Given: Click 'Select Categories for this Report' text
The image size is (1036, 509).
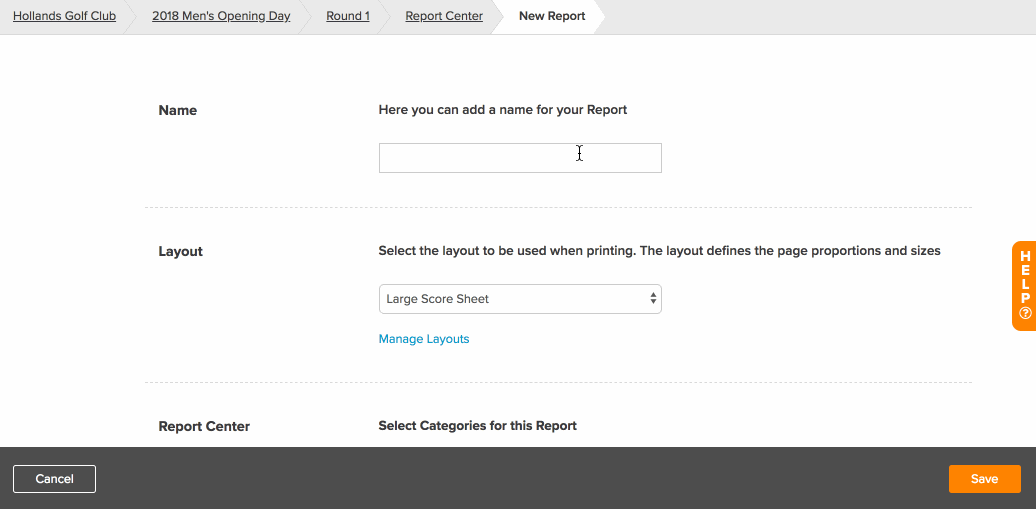Looking at the screenshot, I should 478,426.
